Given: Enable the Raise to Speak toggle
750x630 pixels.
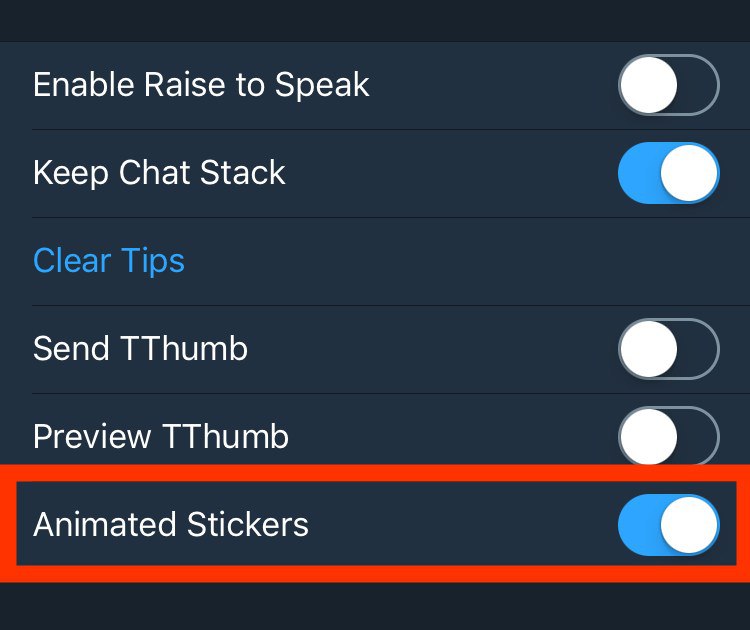Looking at the screenshot, I should click(x=668, y=85).
